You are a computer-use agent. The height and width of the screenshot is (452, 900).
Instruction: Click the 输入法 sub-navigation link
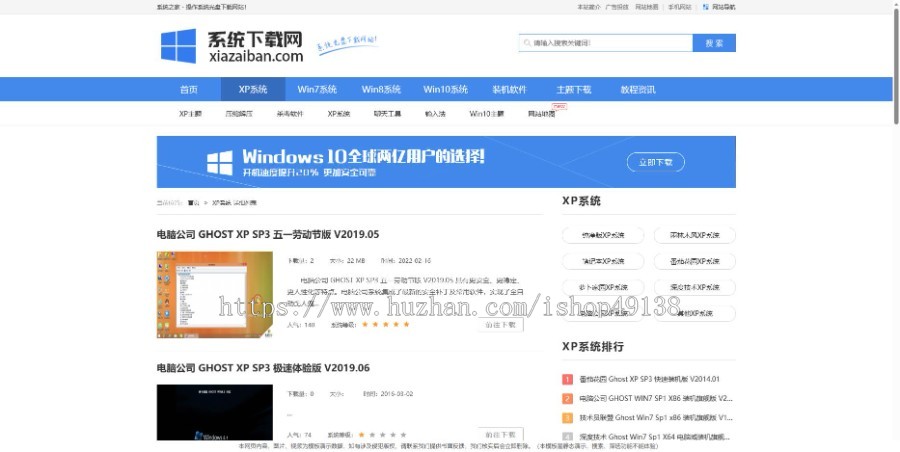(435, 114)
